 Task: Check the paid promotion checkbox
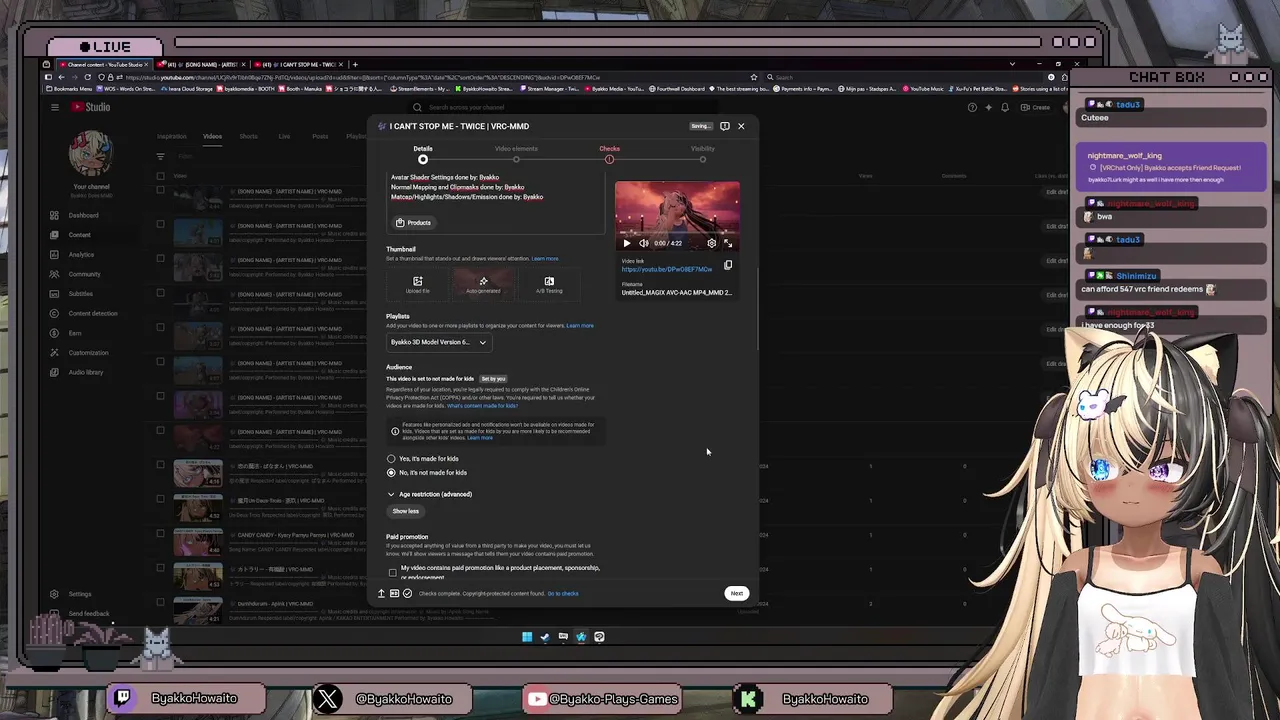pos(392,573)
